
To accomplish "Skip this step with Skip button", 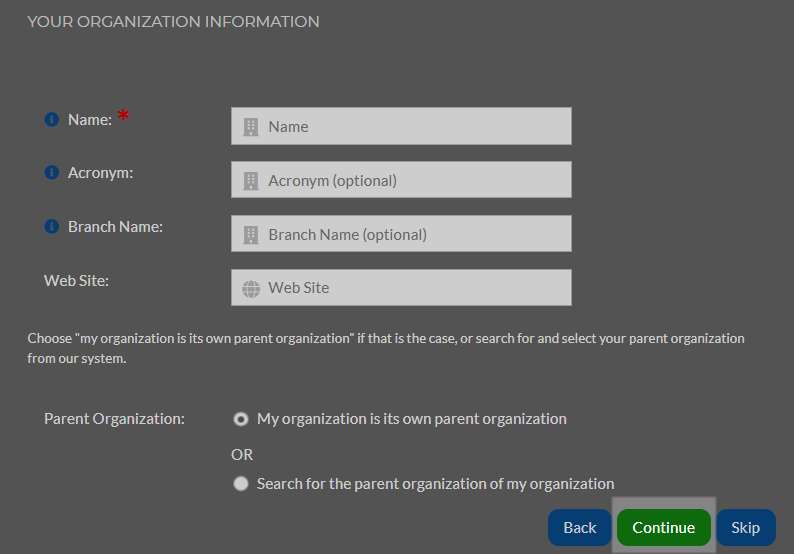I will (x=745, y=528).
